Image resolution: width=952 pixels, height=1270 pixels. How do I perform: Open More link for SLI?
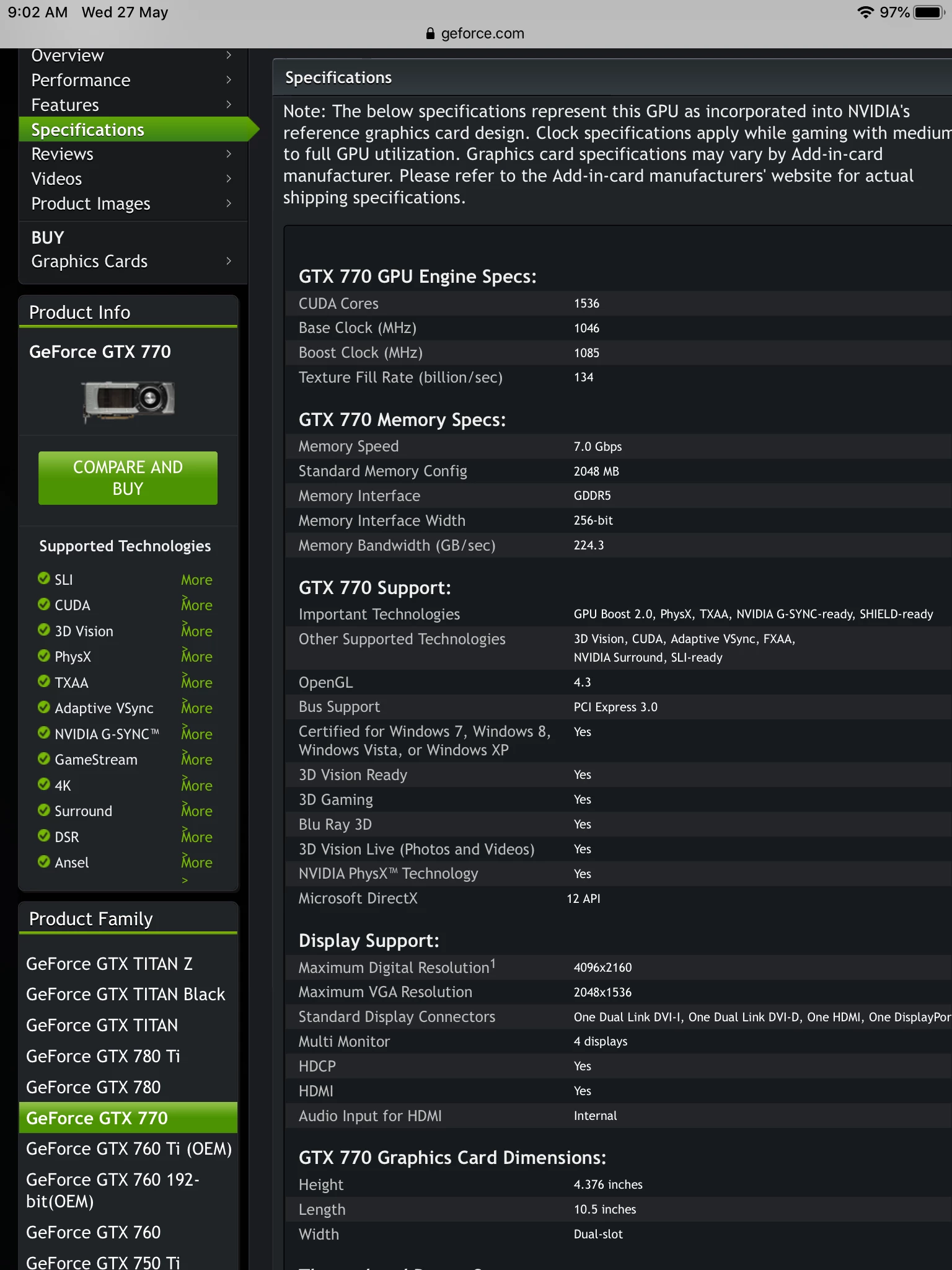point(196,580)
